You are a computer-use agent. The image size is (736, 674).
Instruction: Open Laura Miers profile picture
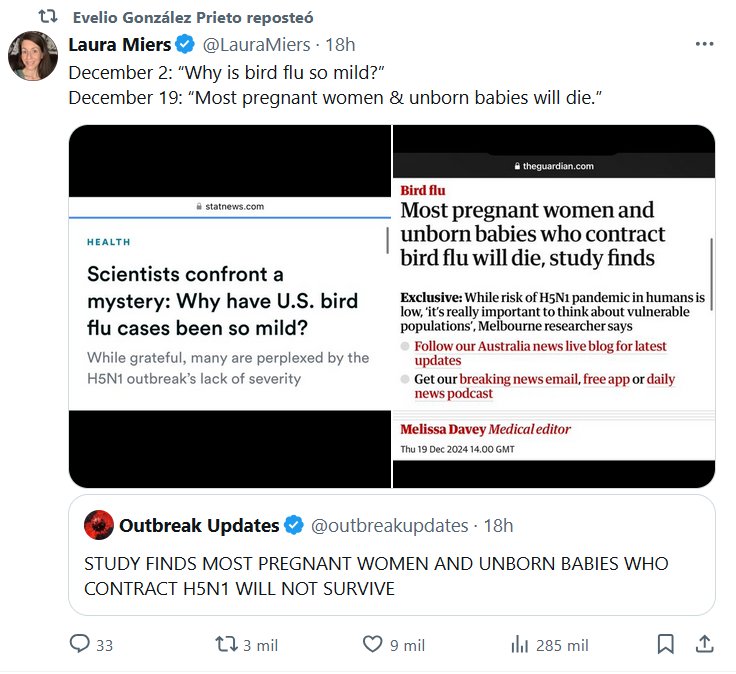(x=33, y=55)
